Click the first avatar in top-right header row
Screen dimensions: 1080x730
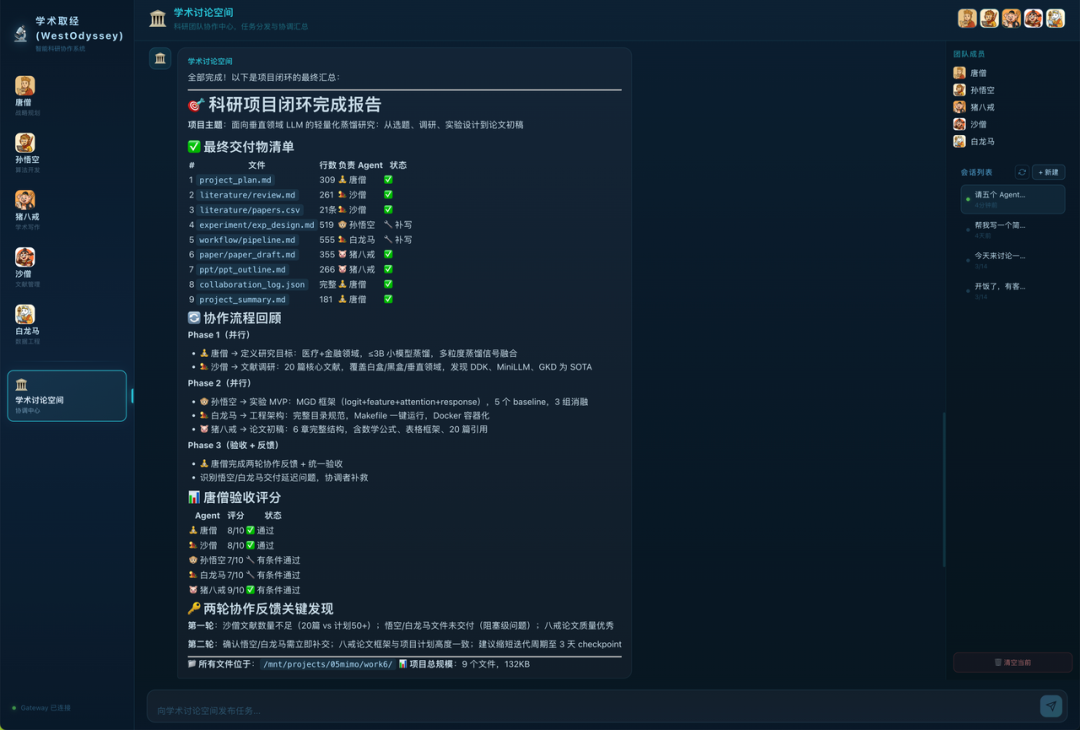point(967,18)
